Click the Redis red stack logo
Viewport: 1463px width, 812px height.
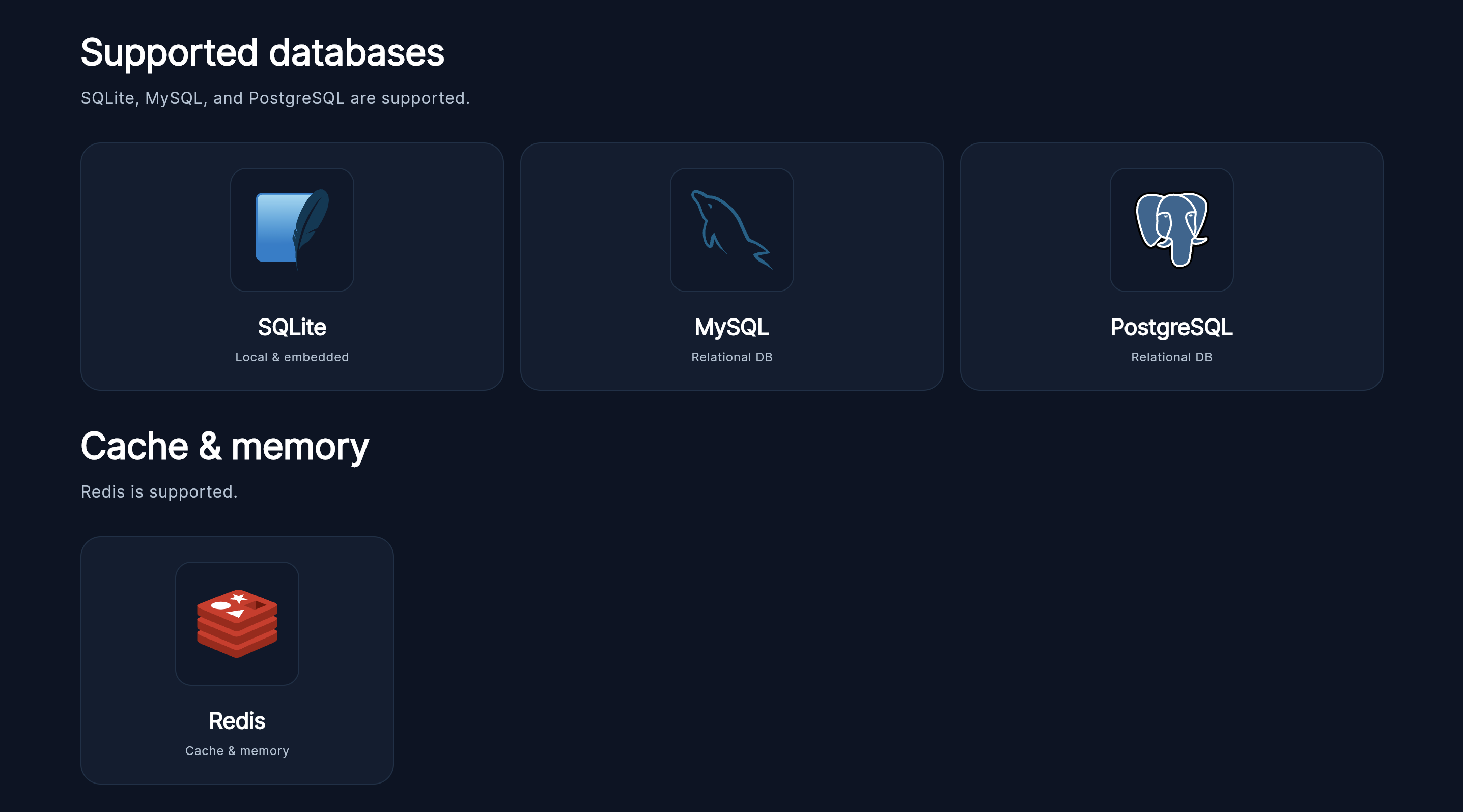coord(237,623)
